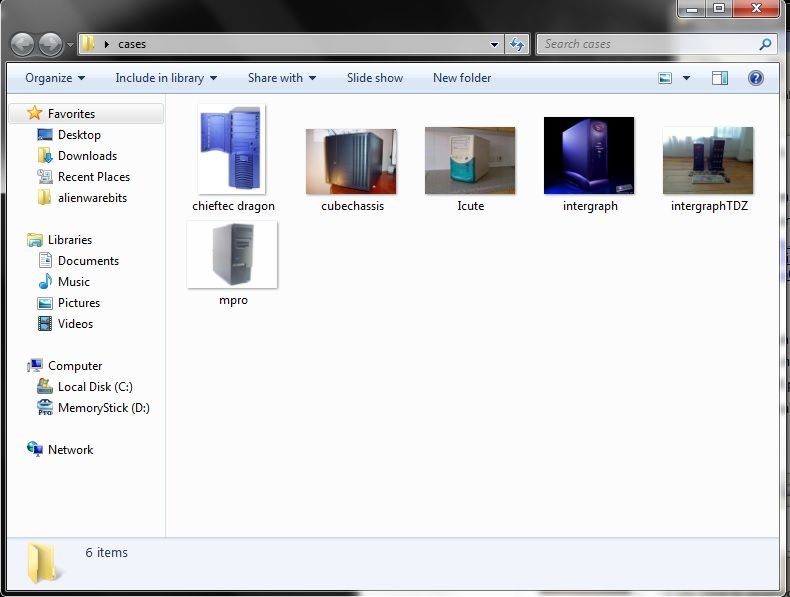Click the Change your view icon
Viewport: 790px width, 597px height.
click(x=665, y=78)
